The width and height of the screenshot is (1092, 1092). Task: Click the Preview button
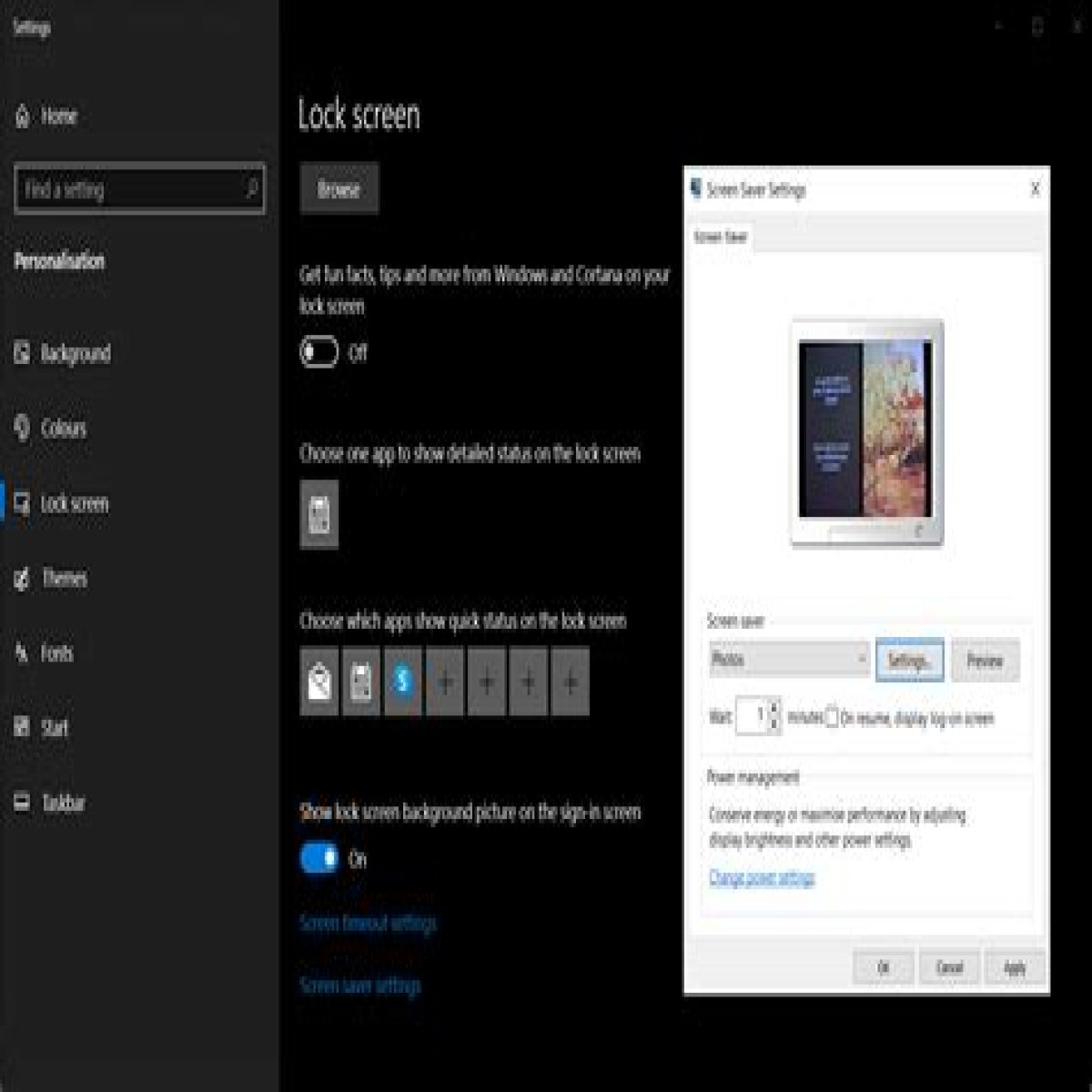point(985,661)
